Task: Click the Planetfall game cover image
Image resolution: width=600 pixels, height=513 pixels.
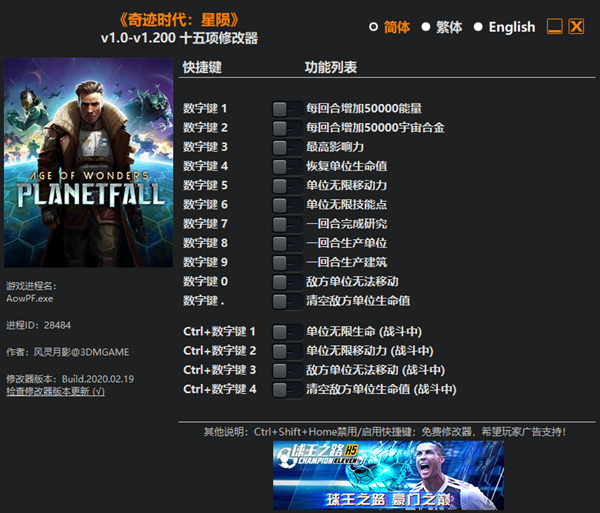Action: click(88, 163)
